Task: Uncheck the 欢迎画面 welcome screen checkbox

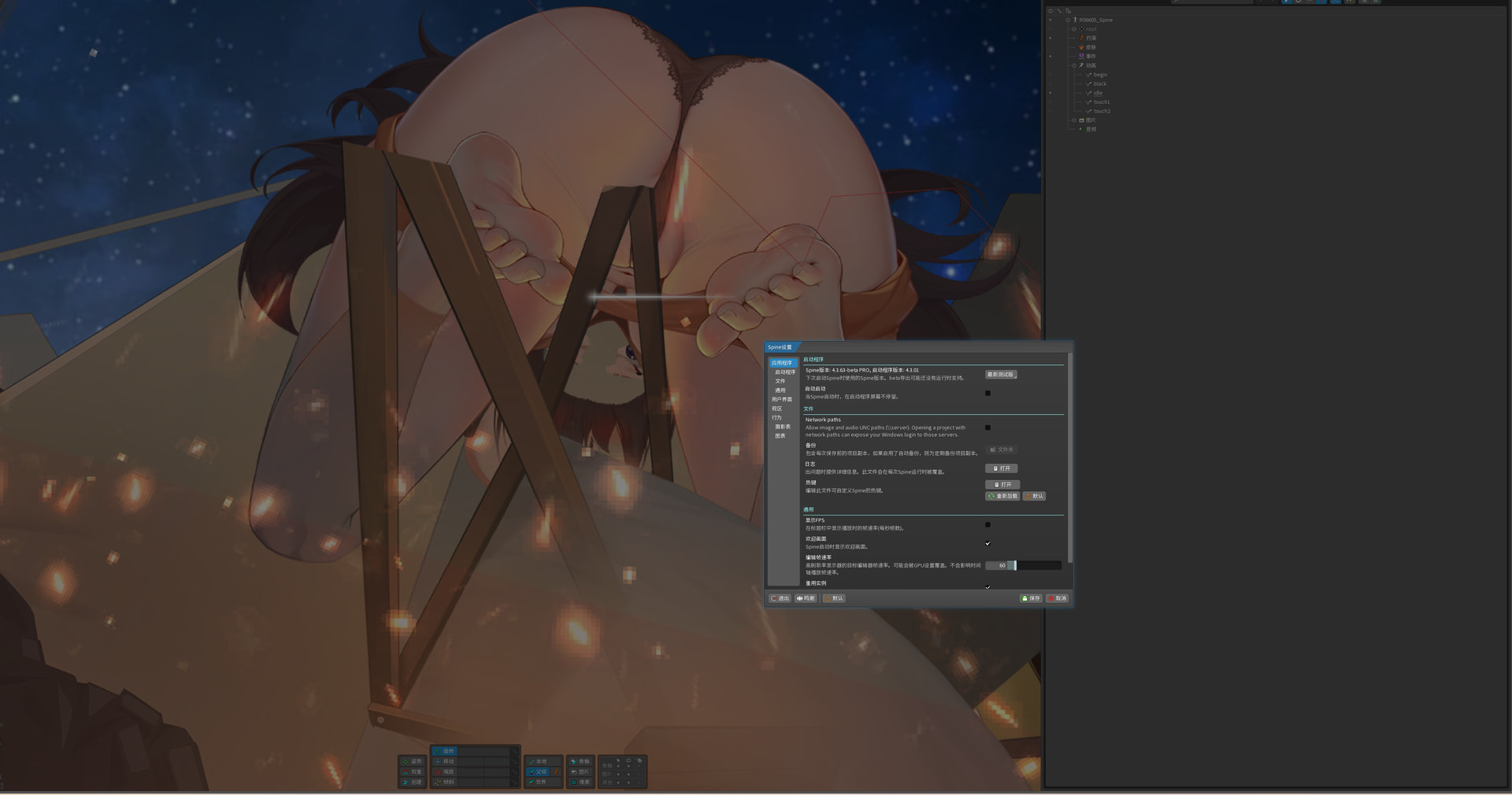Action: pos(988,543)
